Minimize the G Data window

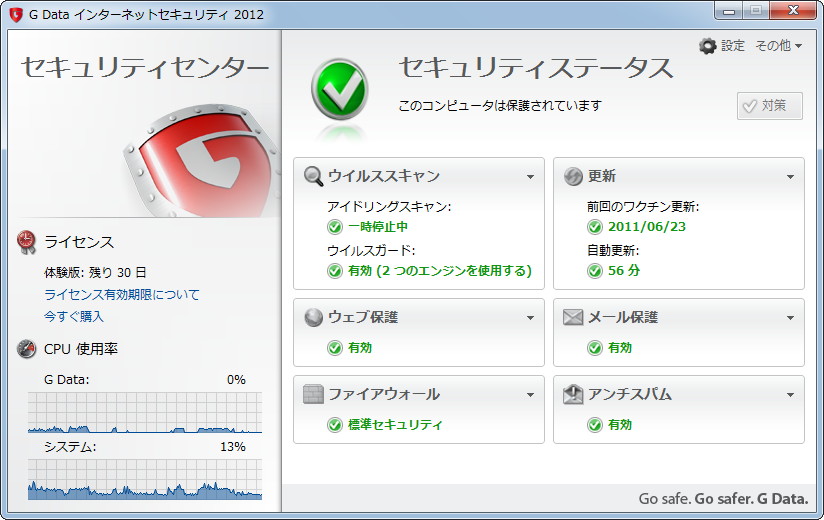(729, 11)
